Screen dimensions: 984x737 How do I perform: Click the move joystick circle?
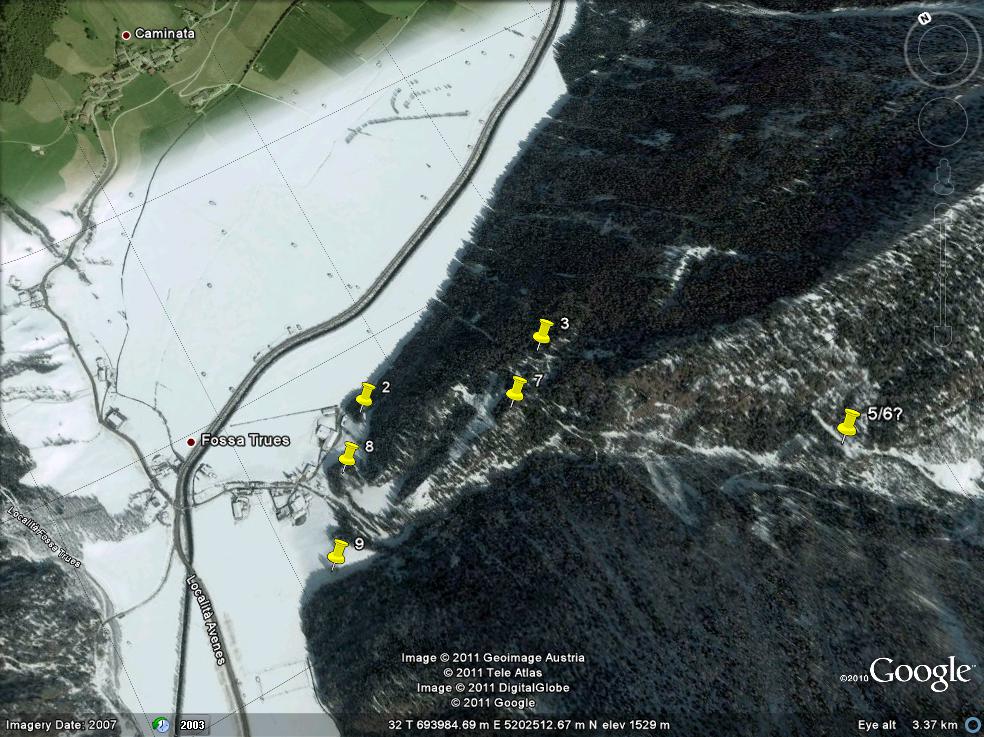click(943, 123)
